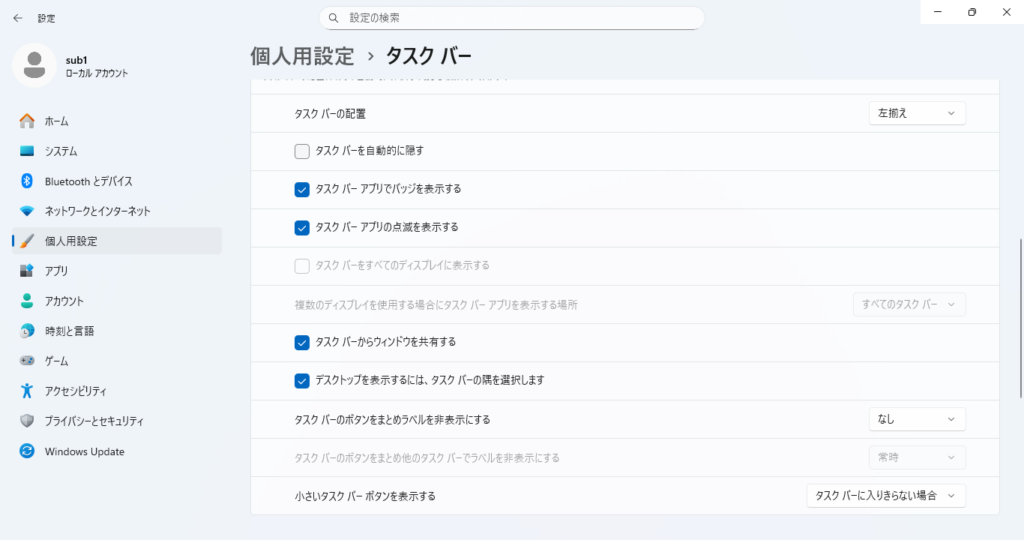Uncheck タスク バー アプリでバッジを表示する
Image resolution: width=1024 pixels, height=540 pixels.
coord(302,189)
